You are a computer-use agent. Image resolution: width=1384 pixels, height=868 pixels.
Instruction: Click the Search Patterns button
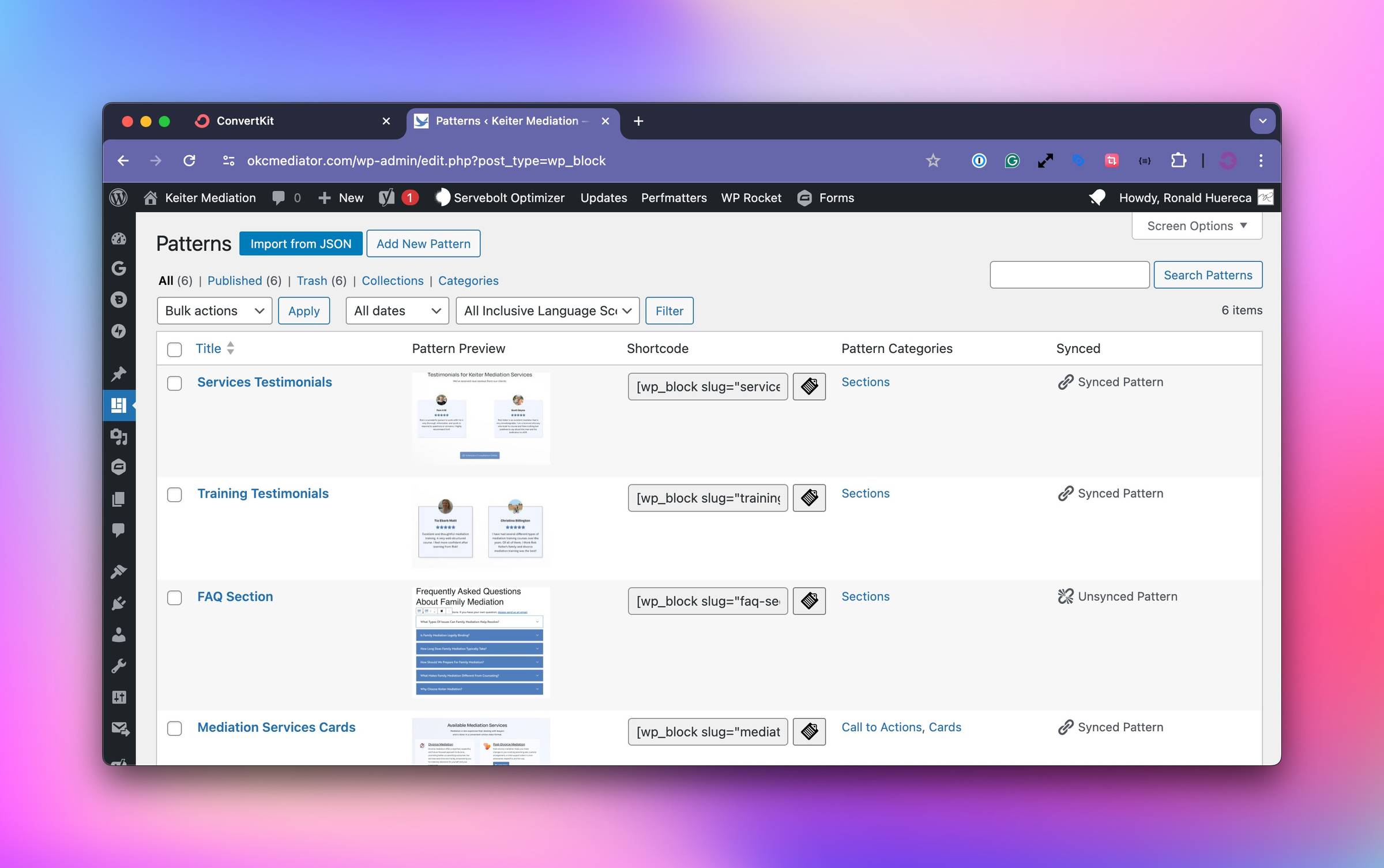pos(1208,275)
